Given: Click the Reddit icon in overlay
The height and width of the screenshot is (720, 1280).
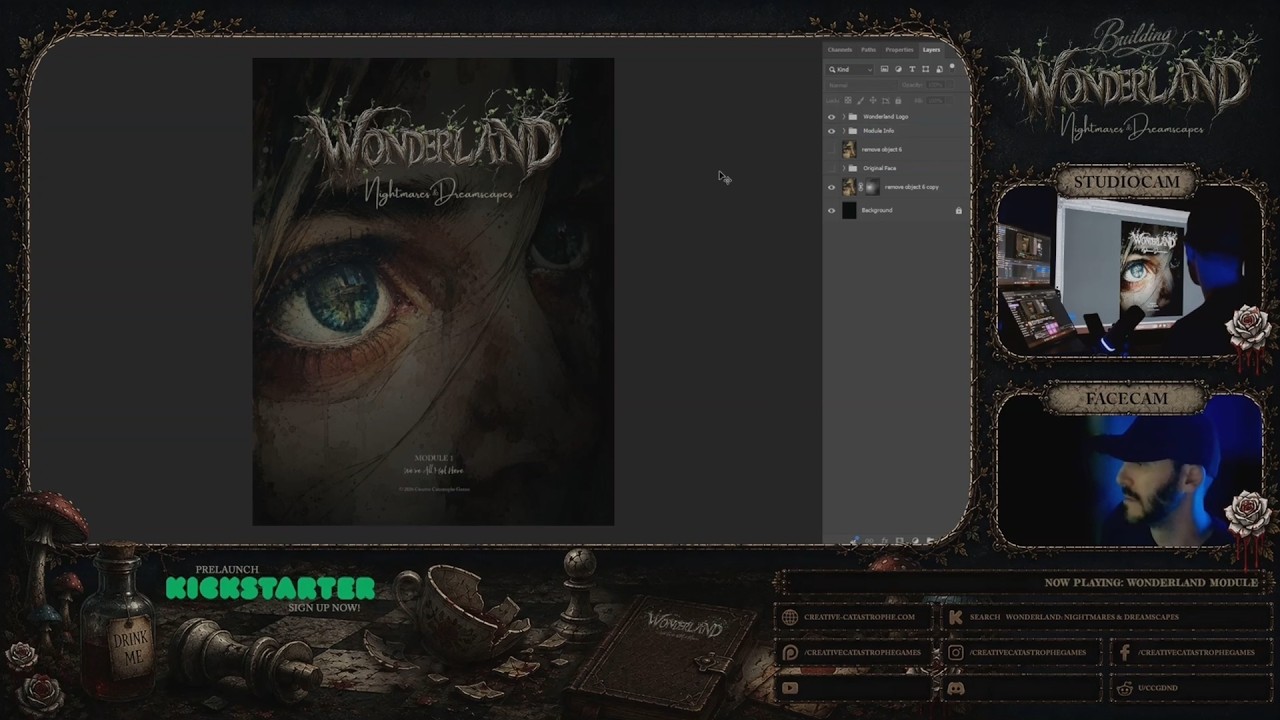Looking at the screenshot, I should point(1125,688).
